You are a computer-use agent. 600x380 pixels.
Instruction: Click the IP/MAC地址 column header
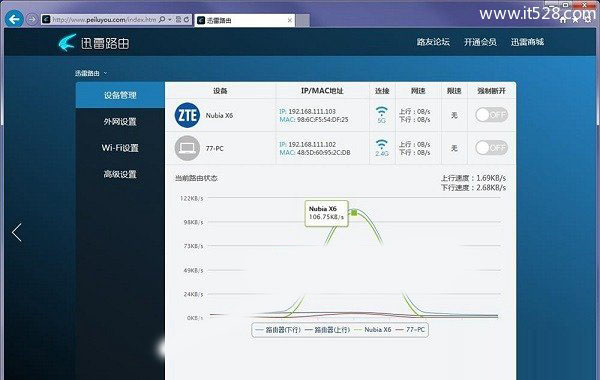(x=322, y=91)
